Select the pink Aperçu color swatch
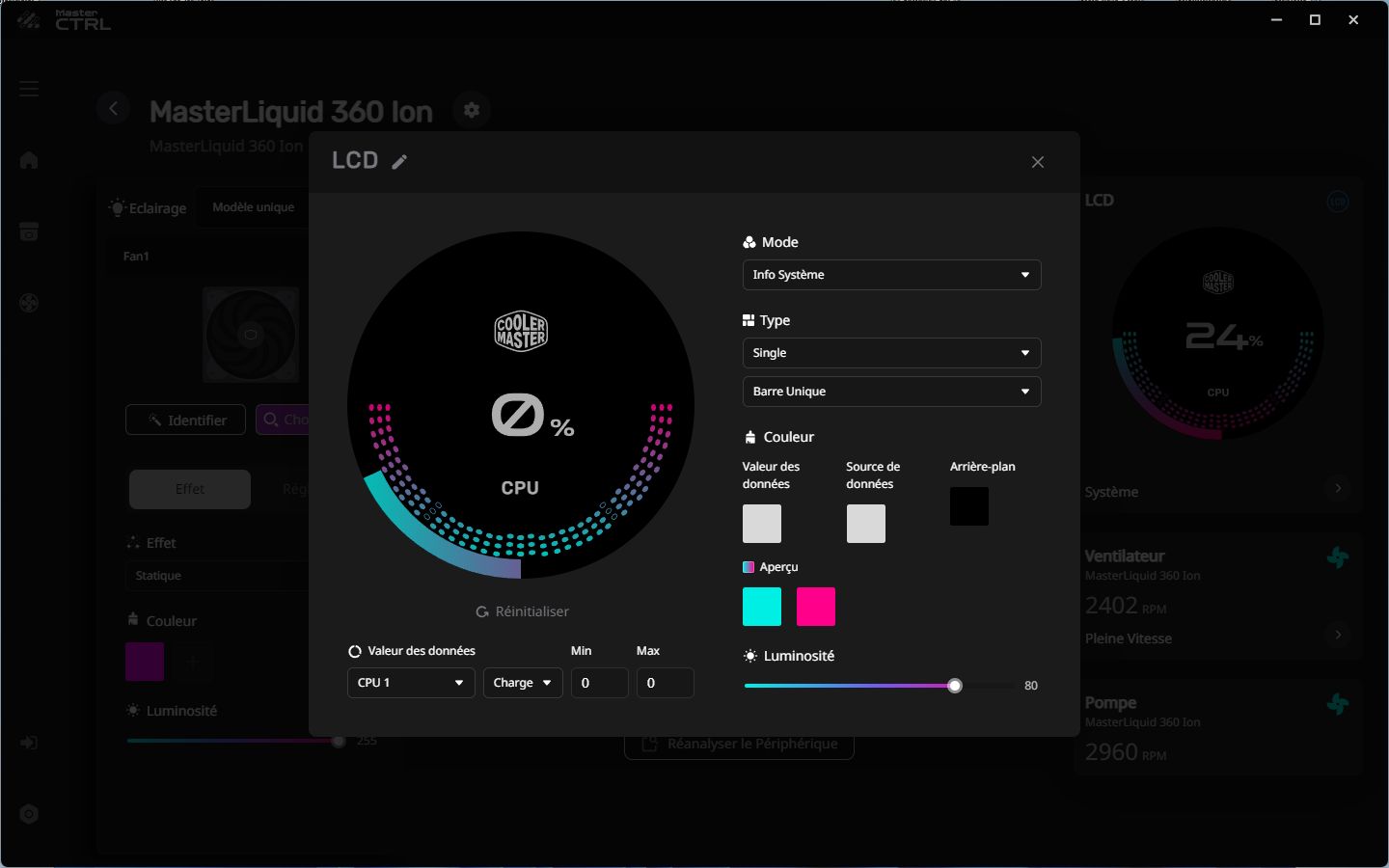 pyautogui.click(x=816, y=607)
